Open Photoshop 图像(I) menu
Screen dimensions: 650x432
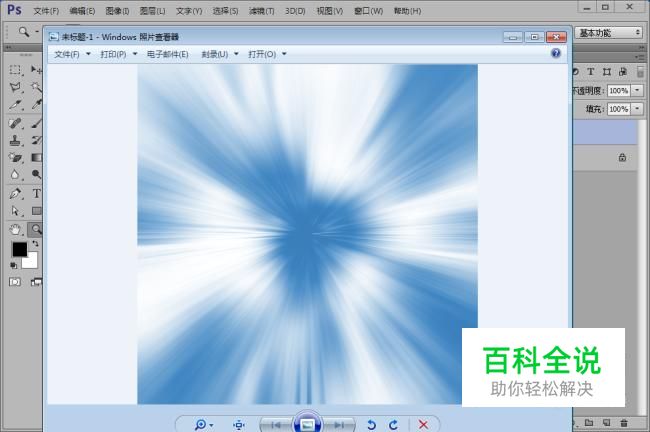click(x=117, y=11)
